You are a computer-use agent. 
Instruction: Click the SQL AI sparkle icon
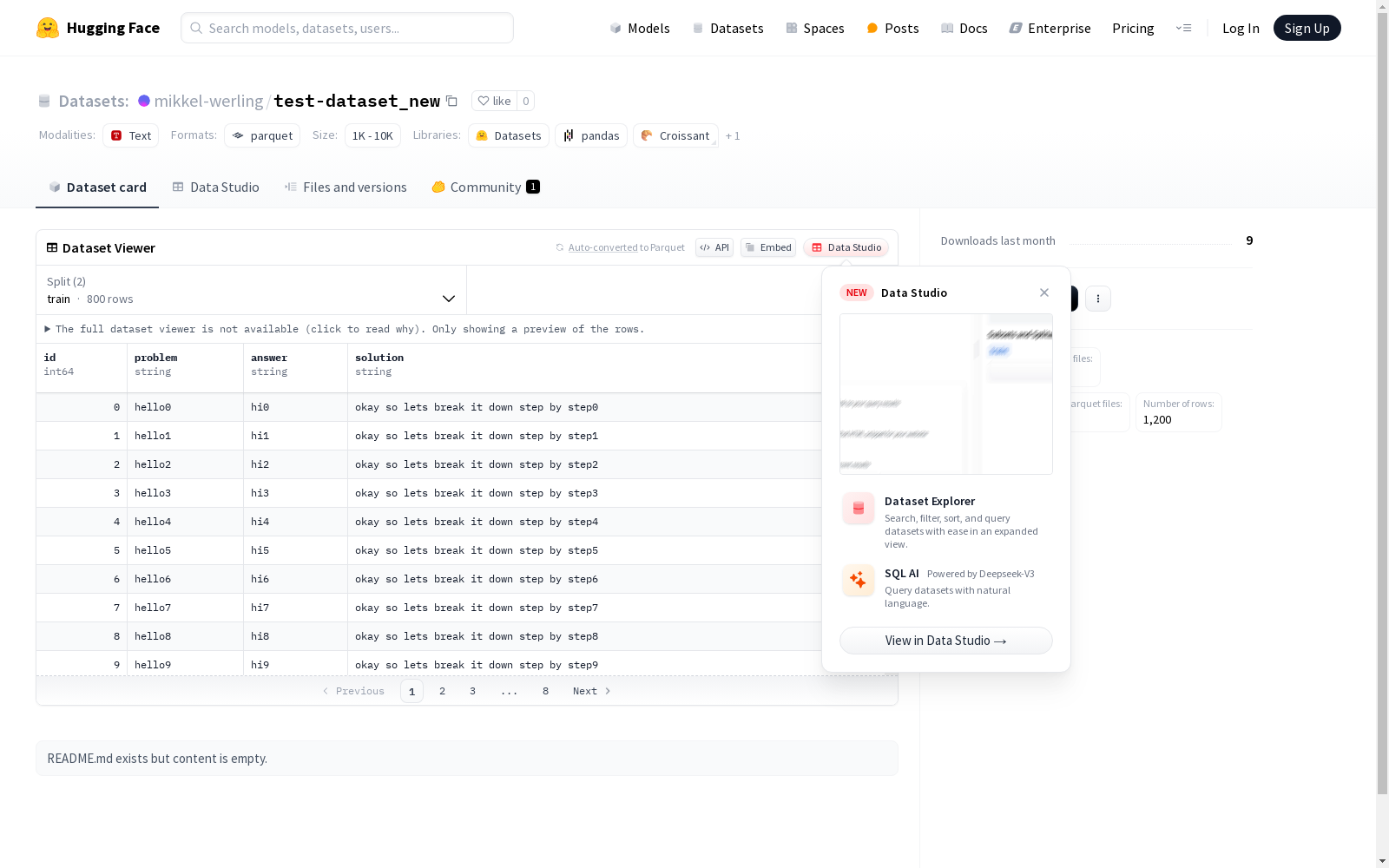(858, 581)
